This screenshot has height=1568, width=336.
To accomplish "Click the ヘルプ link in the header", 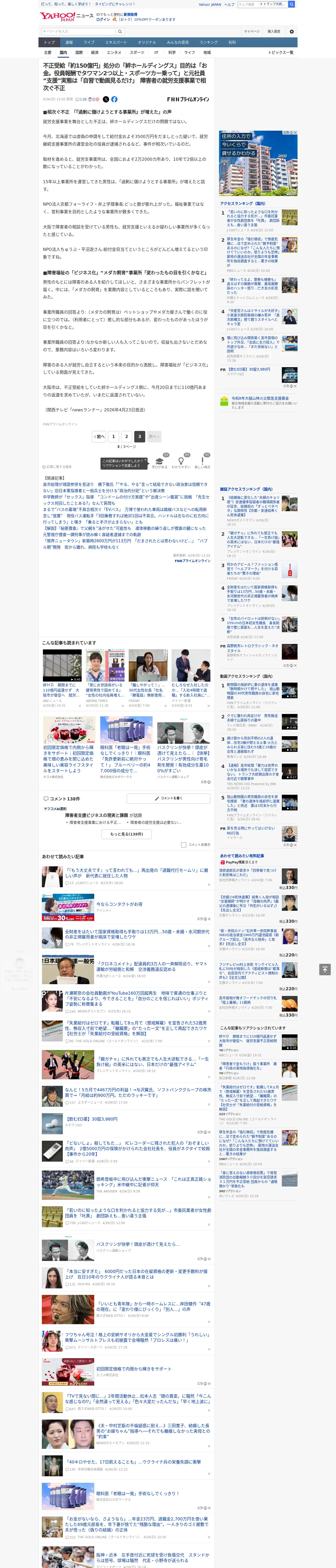I will (x=229, y=4).
